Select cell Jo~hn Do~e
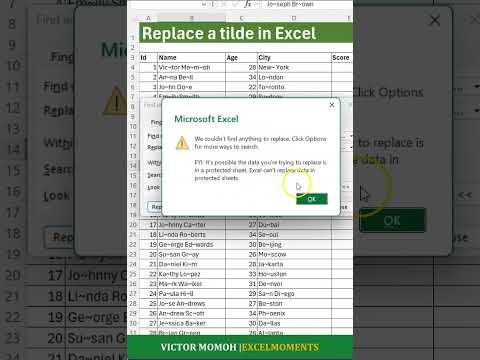This screenshot has height=360, width=480. pos(192,87)
